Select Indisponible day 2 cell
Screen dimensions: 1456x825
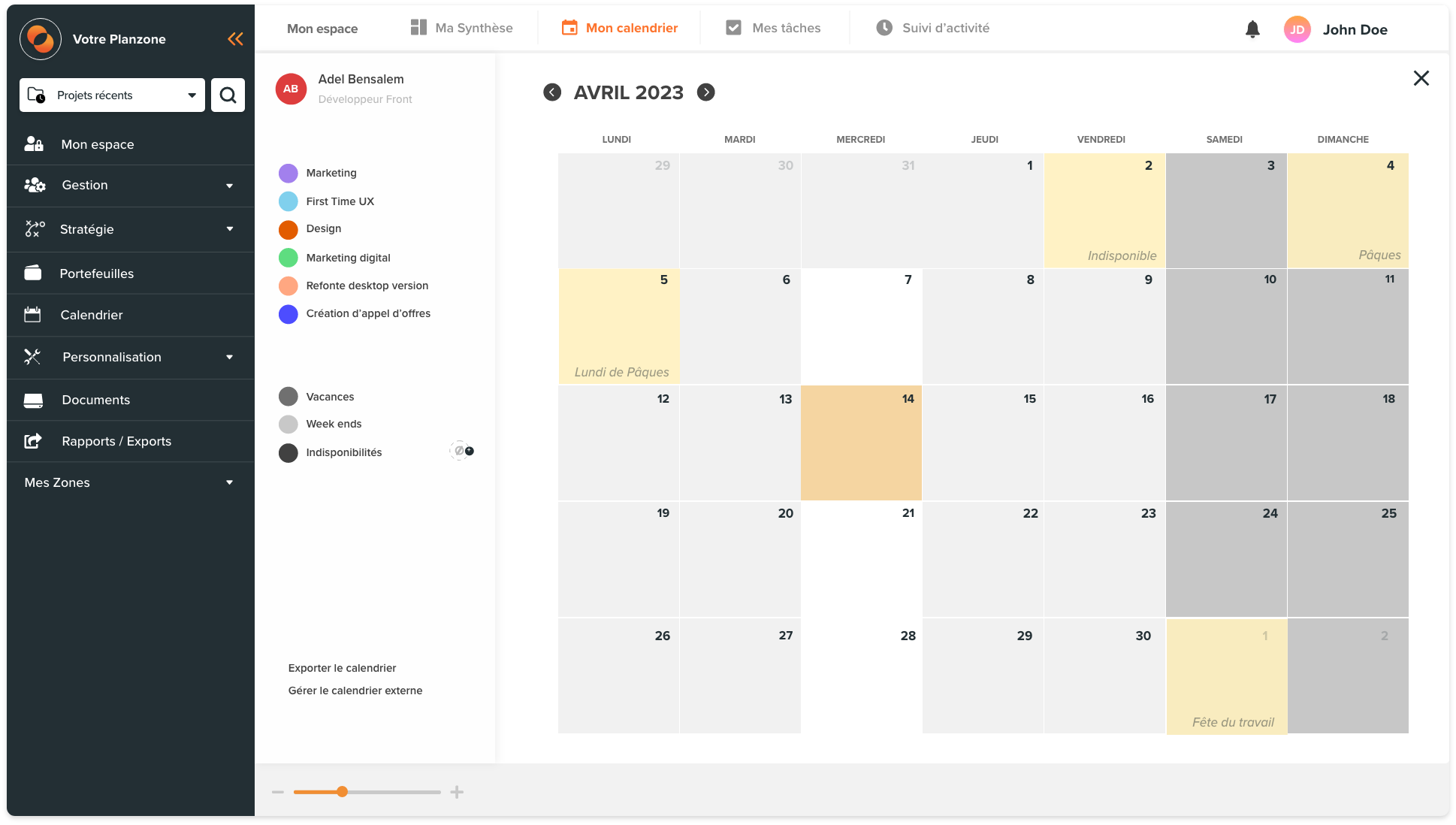[x=1104, y=210]
